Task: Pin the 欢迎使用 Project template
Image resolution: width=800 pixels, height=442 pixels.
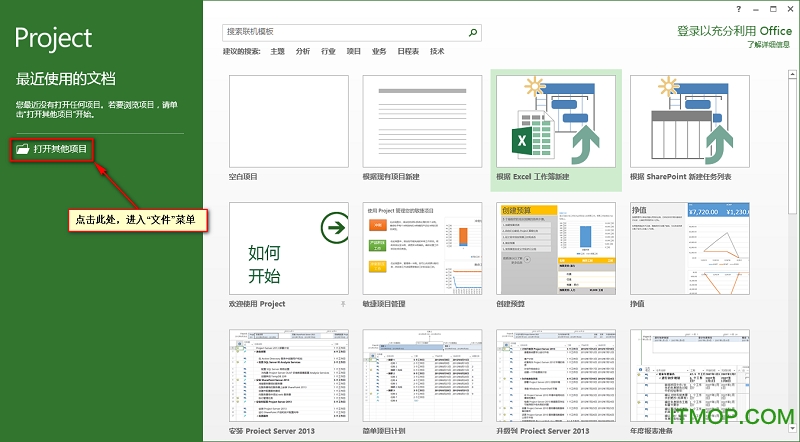Action: [343, 304]
